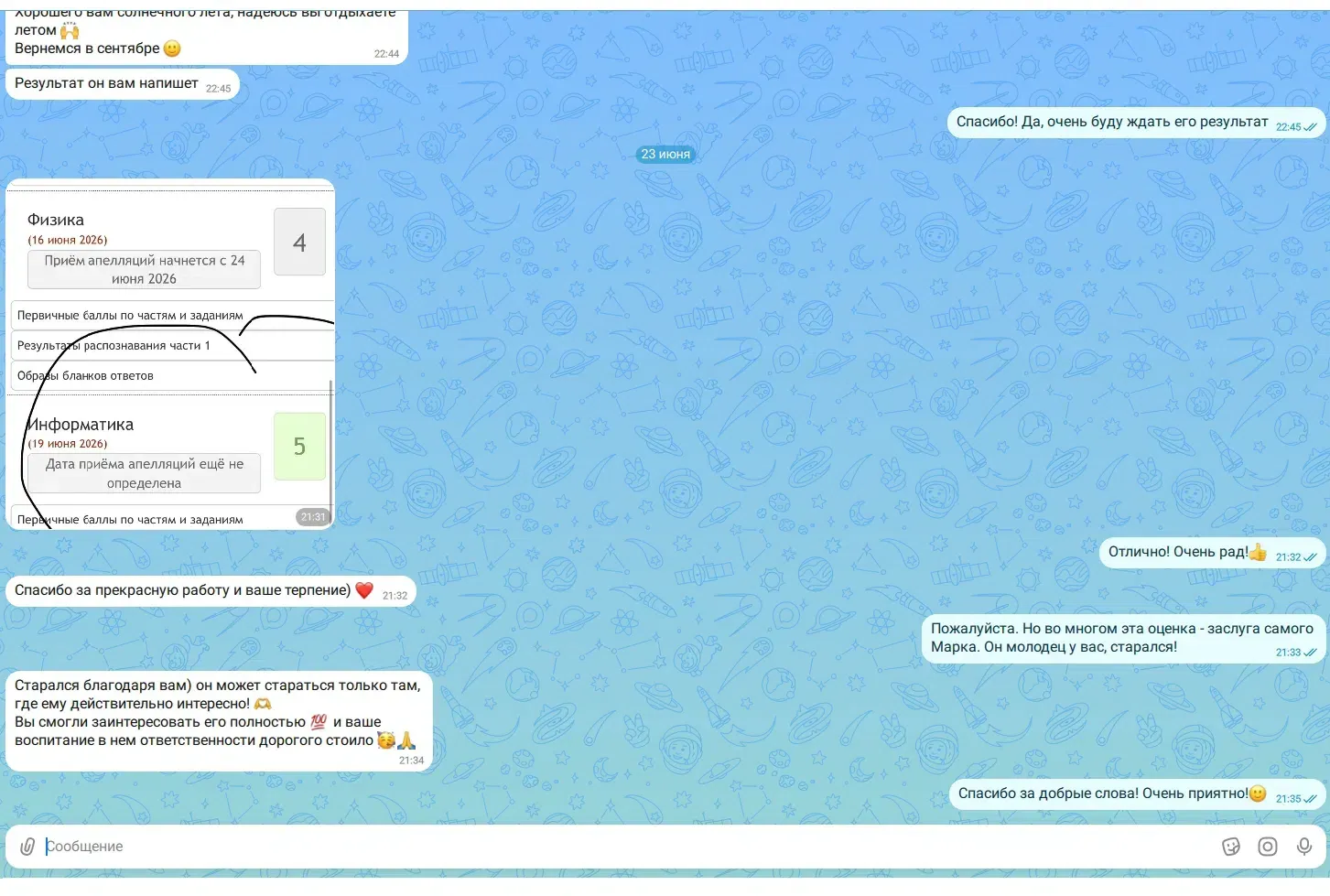Open the exam results screenshot image
The height and width of the screenshot is (896, 1330).
170,354
